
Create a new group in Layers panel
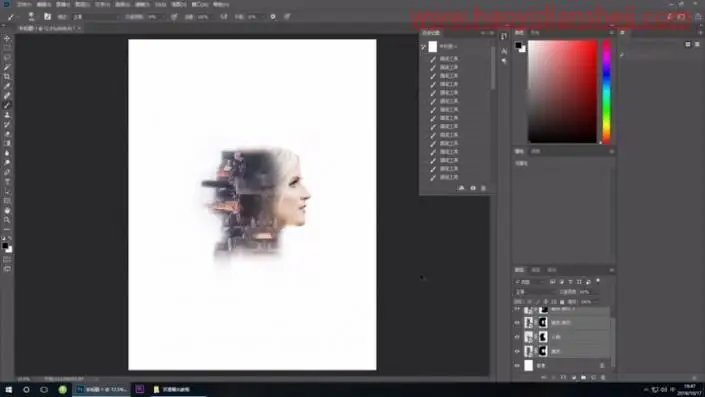[584, 378]
